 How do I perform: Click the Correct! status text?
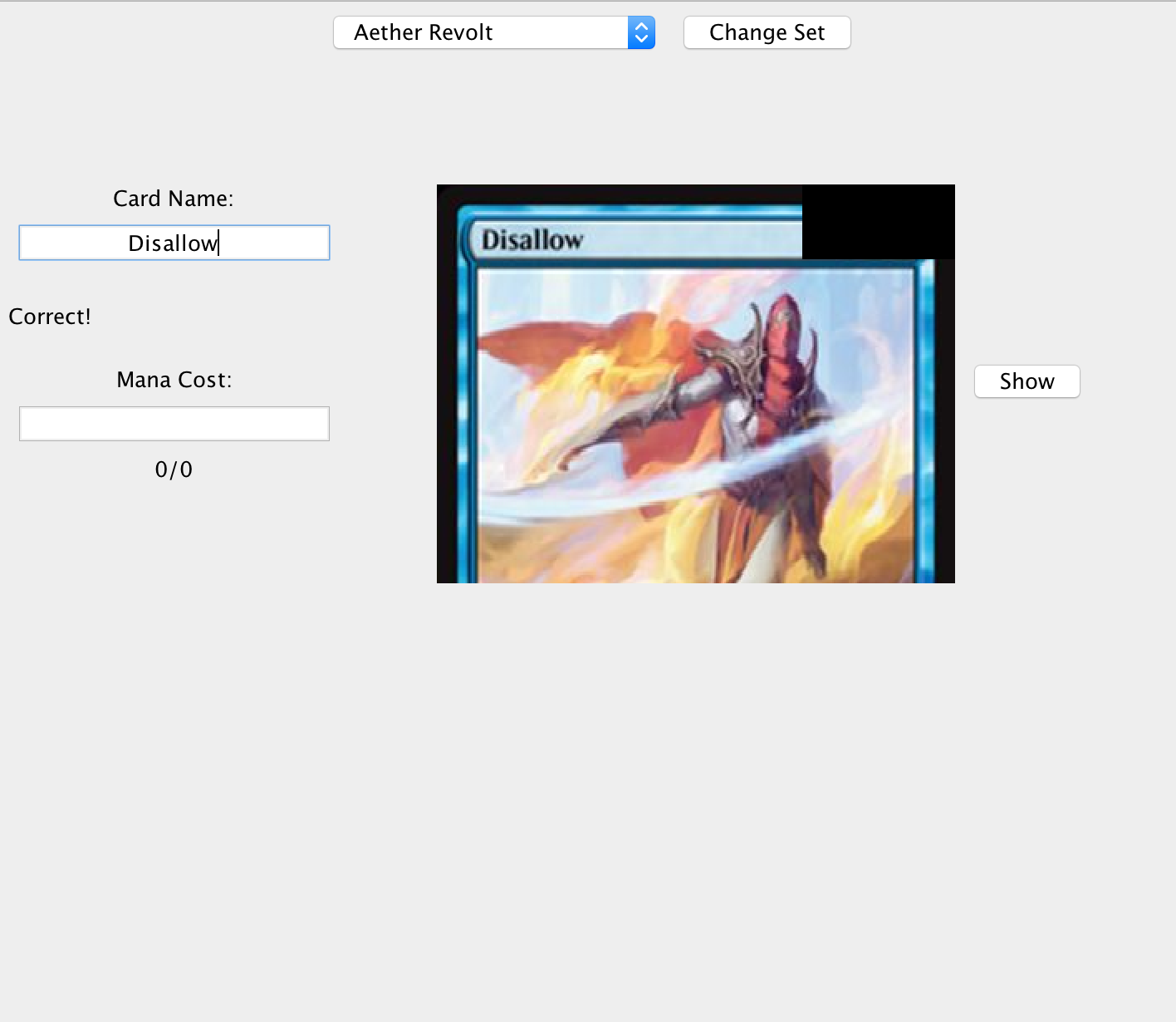coord(50,317)
